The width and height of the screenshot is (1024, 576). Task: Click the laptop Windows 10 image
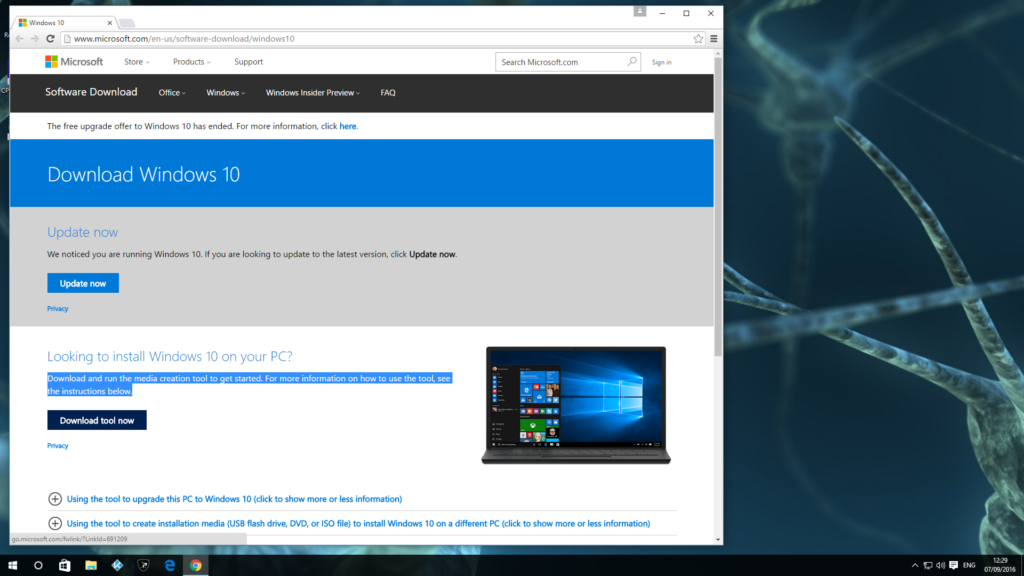(576, 406)
